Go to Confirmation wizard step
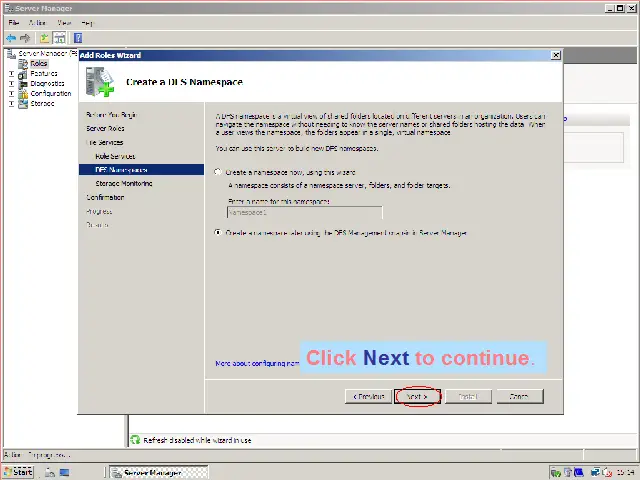 point(105,198)
